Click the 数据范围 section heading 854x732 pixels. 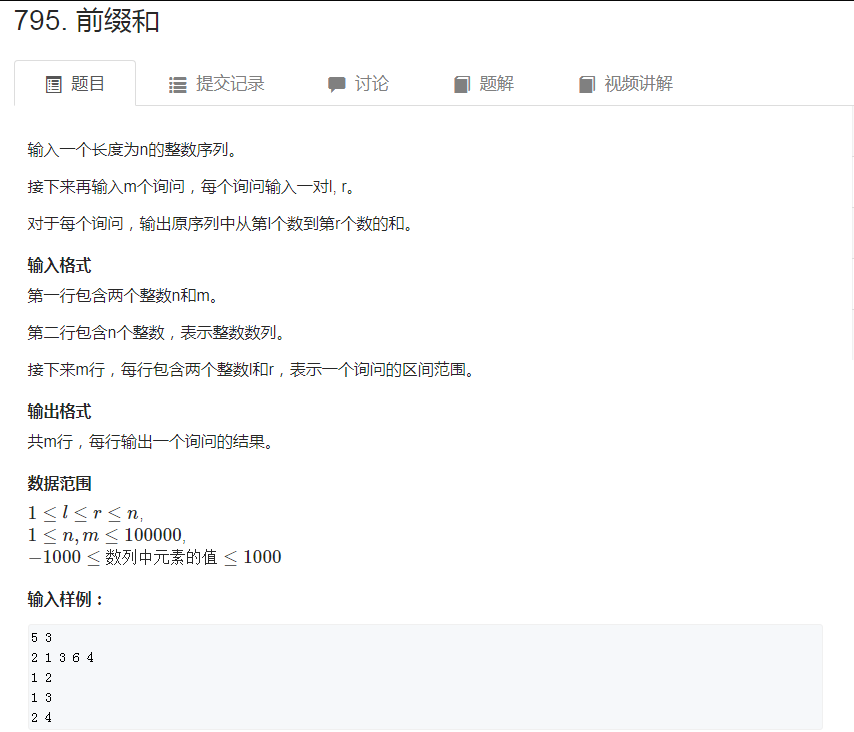59,481
